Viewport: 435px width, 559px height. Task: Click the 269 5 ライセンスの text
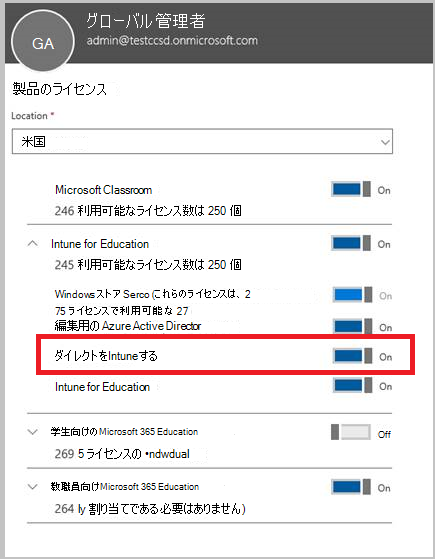[122, 454]
